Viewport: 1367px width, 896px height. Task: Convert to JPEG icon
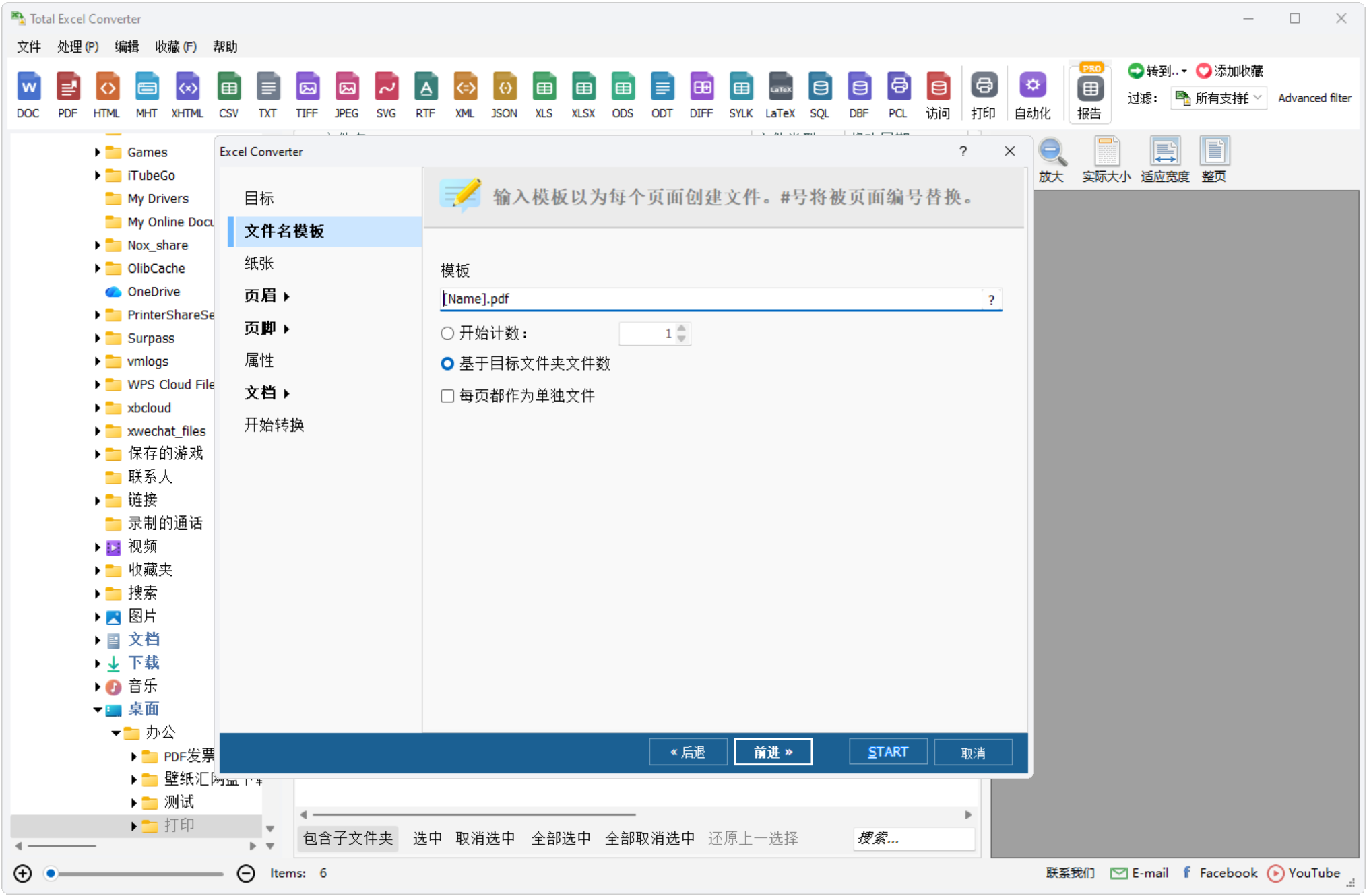(346, 94)
